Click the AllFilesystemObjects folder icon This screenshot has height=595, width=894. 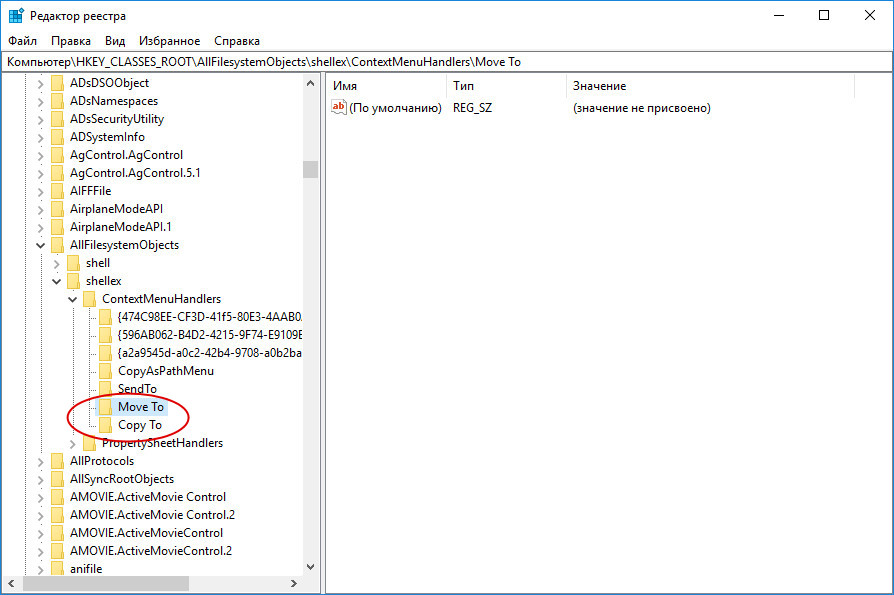coord(58,245)
